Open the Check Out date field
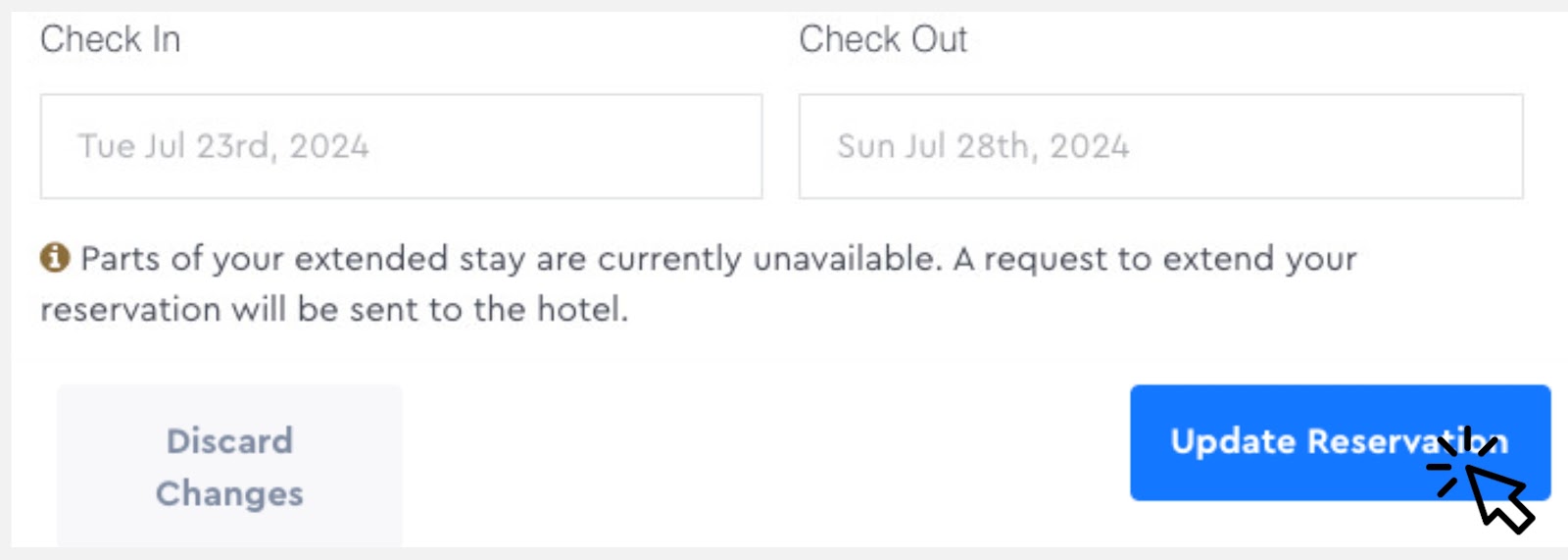1568x560 pixels. coord(1160,146)
